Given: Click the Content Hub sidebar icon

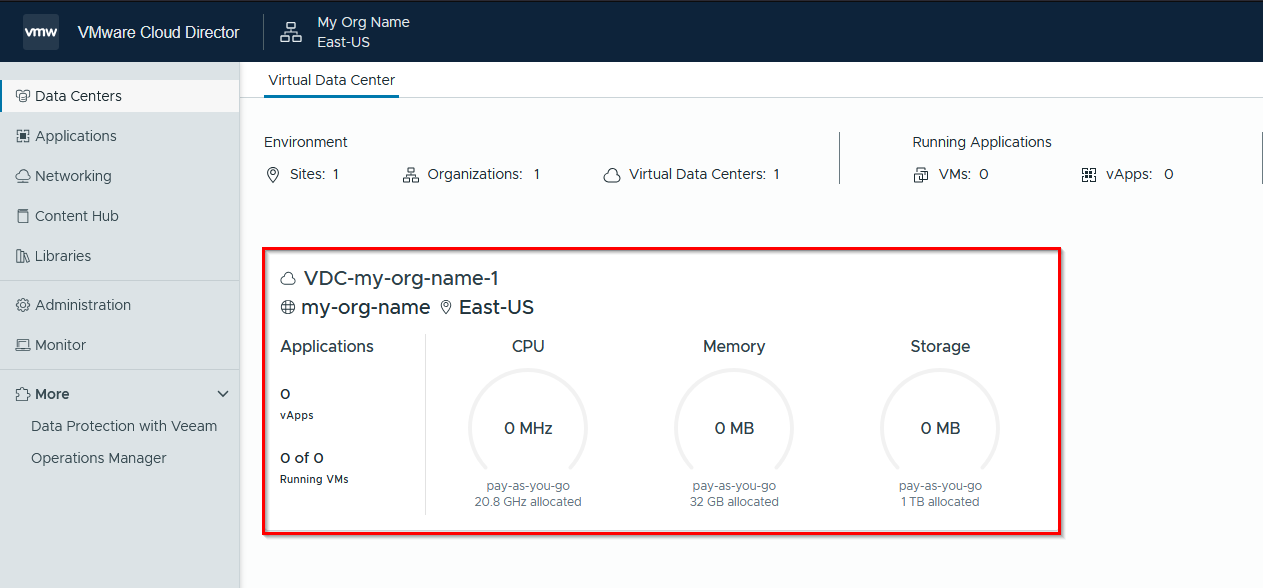Looking at the screenshot, I should (23, 216).
